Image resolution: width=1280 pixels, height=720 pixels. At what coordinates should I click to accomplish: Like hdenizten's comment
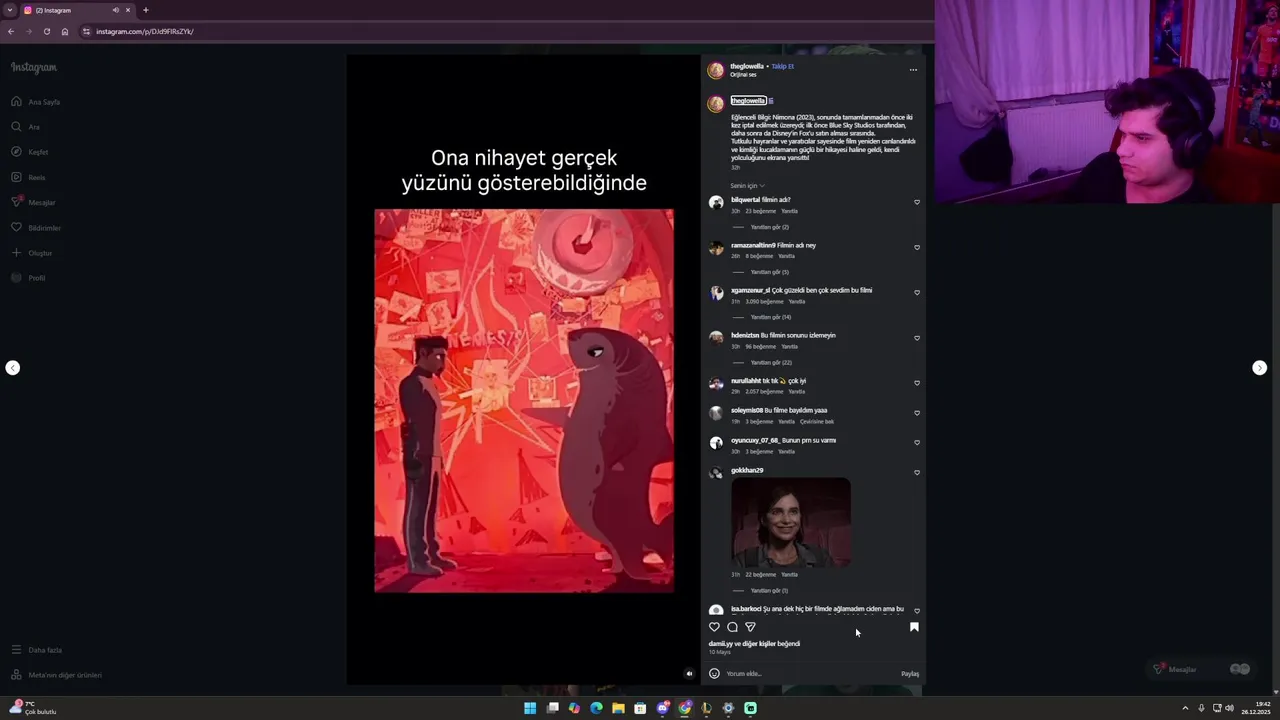(x=917, y=338)
